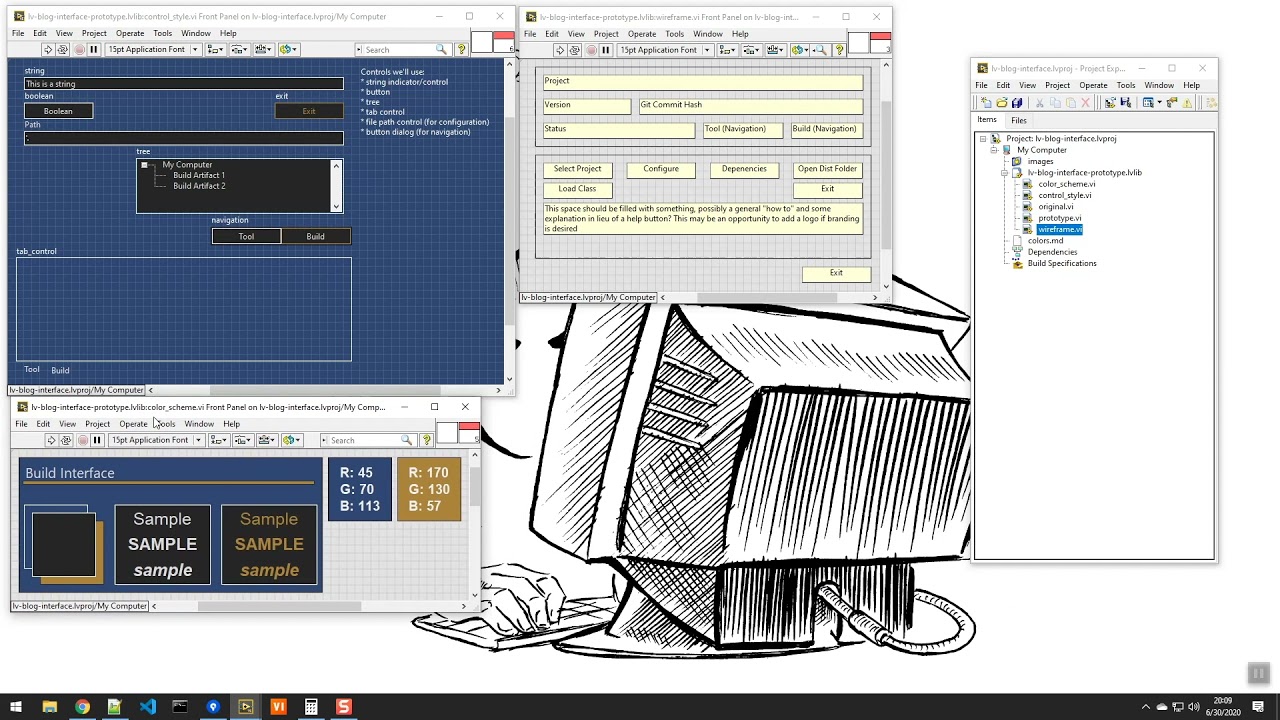Open Reorder menu in control_style.vi toolbar
This screenshot has height=720, width=1280.
coord(288,49)
